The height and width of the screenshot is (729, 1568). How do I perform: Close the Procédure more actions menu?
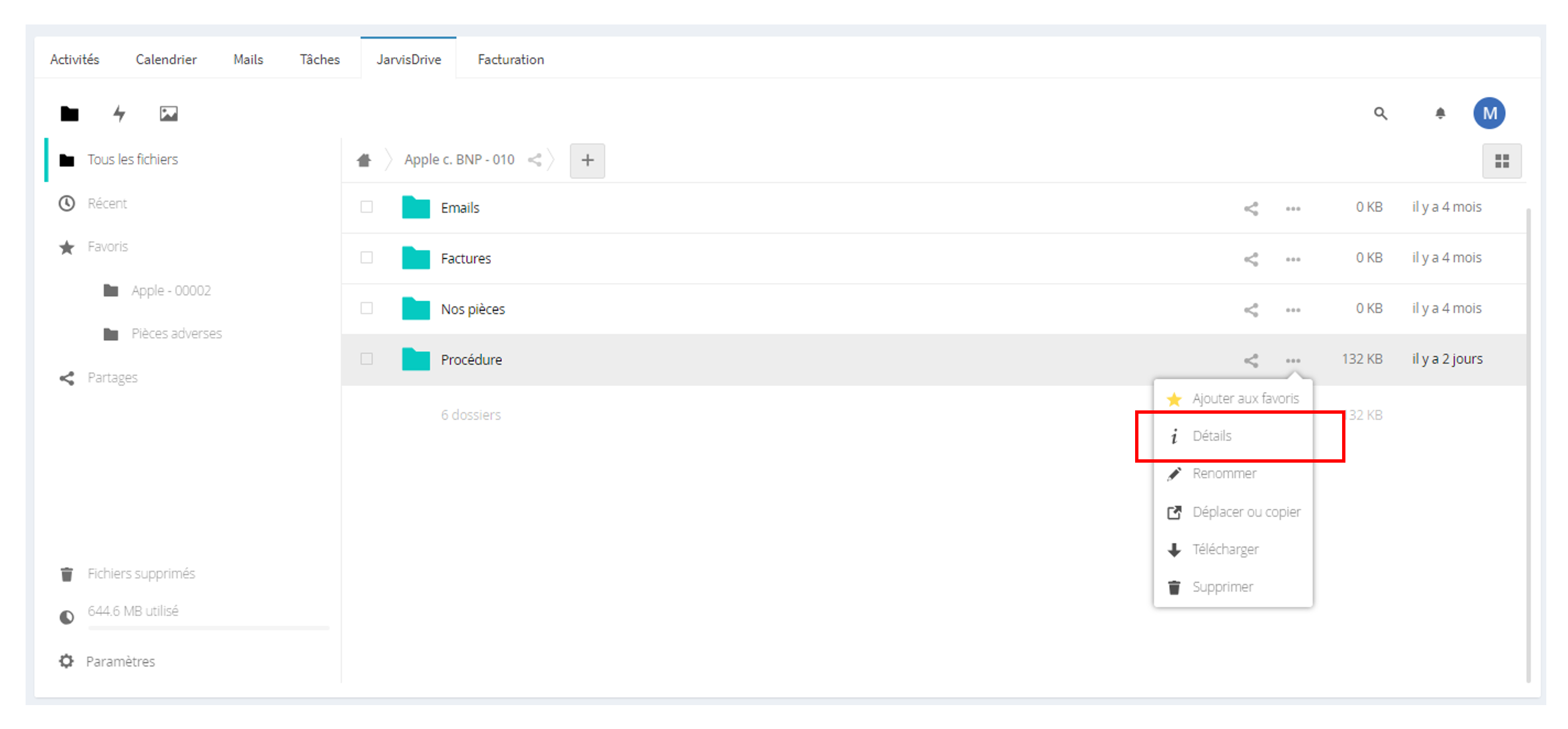click(x=1293, y=360)
